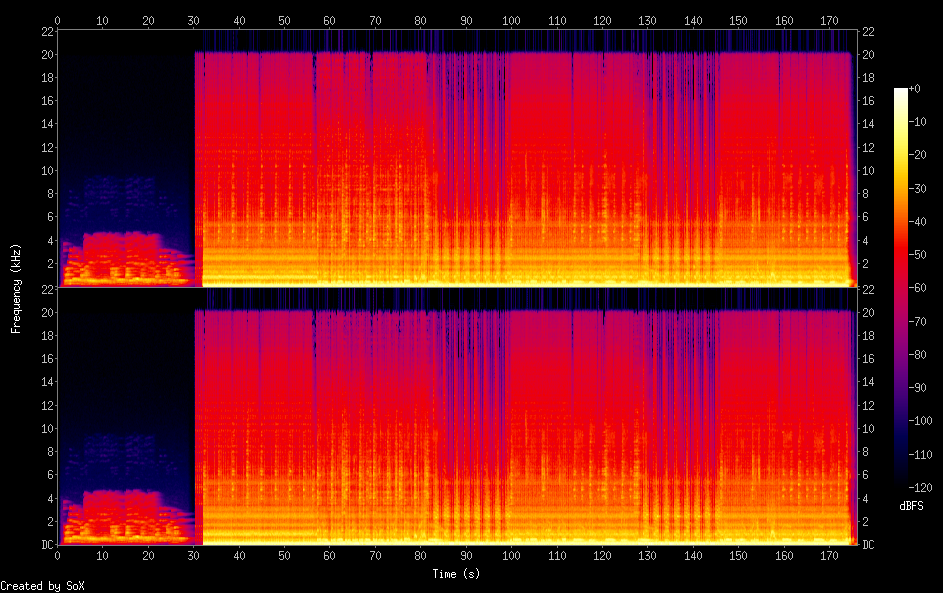The width and height of the screenshot is (943, 593).
Task: Click the 10 kHz label on lower channel's right axis
Action: pyautogui.click(x=868, y=428)
